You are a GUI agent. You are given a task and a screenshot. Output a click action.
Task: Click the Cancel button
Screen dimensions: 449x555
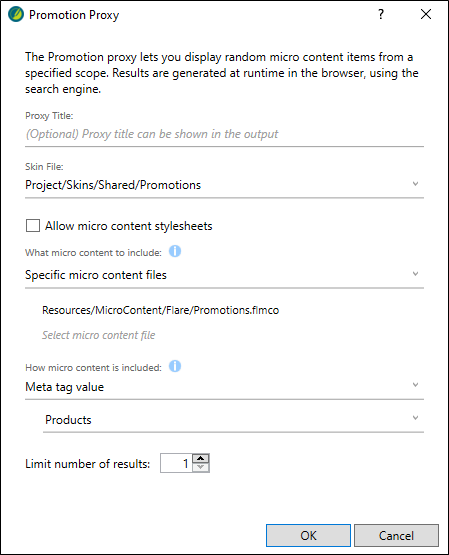396,536
